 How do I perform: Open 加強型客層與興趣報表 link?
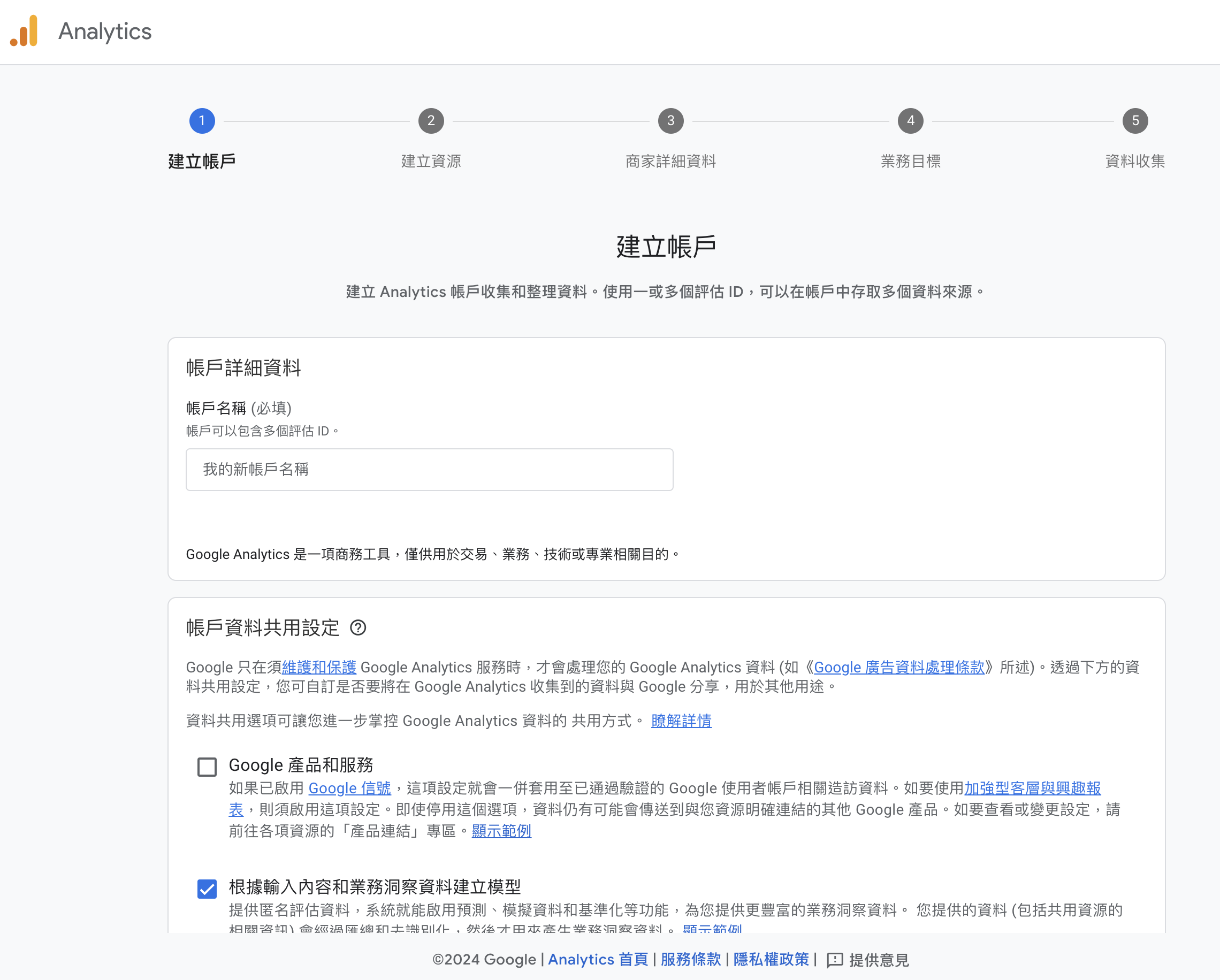(x=1032, y=788)
